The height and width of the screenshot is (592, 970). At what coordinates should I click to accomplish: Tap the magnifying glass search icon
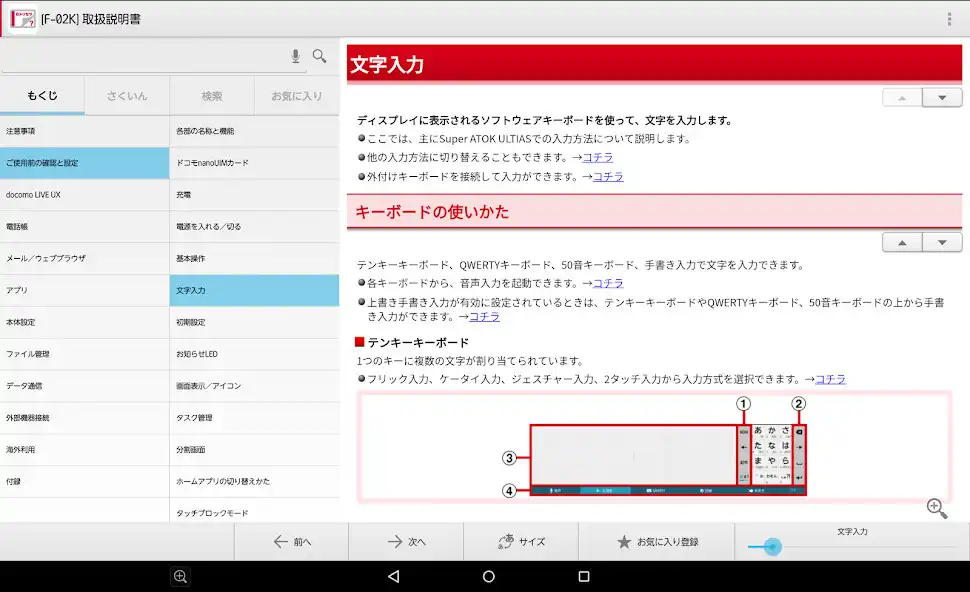[320, 55]
